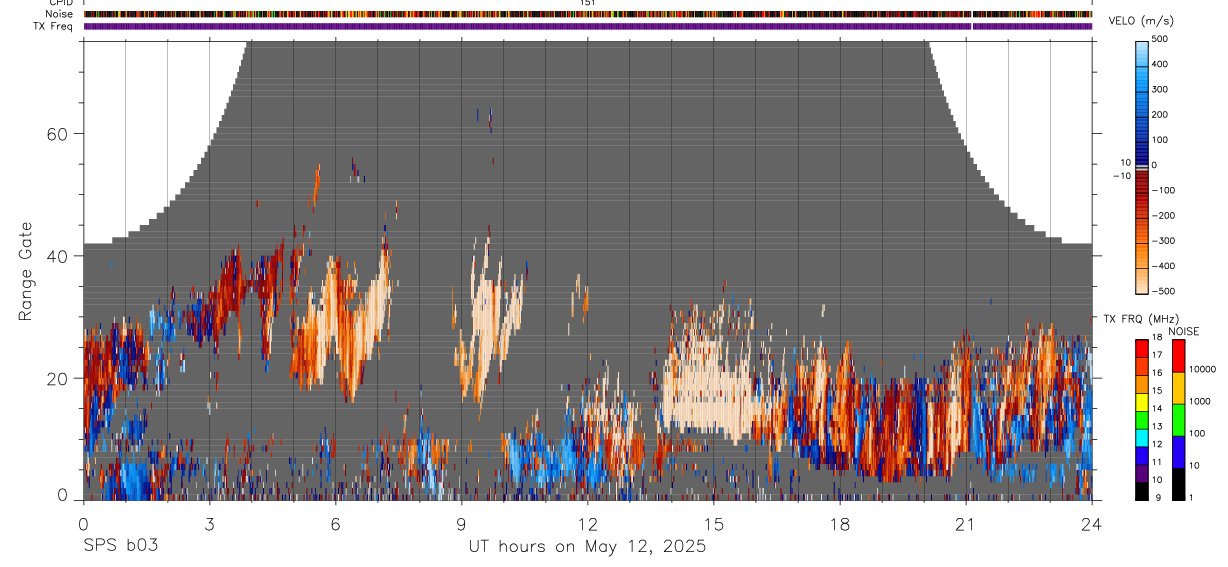The image size is (1228, 567).
Task: Click the '3' hour tick label on time axis
Action: coord(209,523)
